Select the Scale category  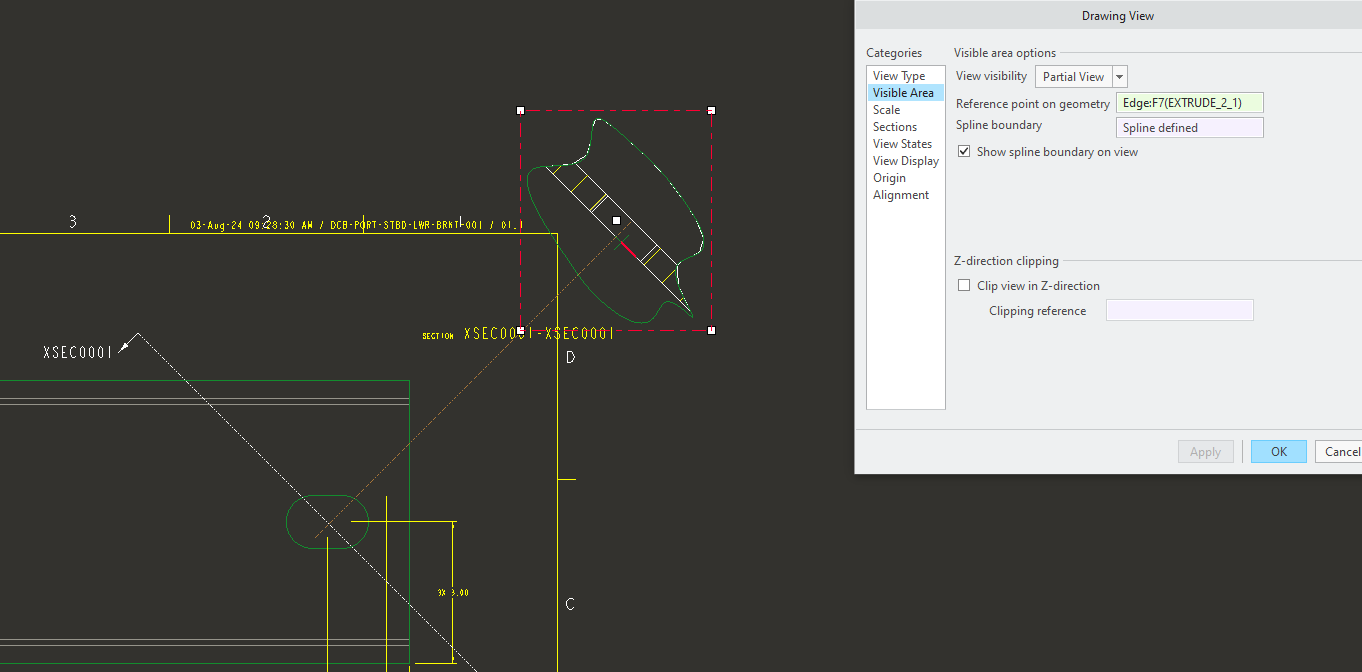click(886, 109)
